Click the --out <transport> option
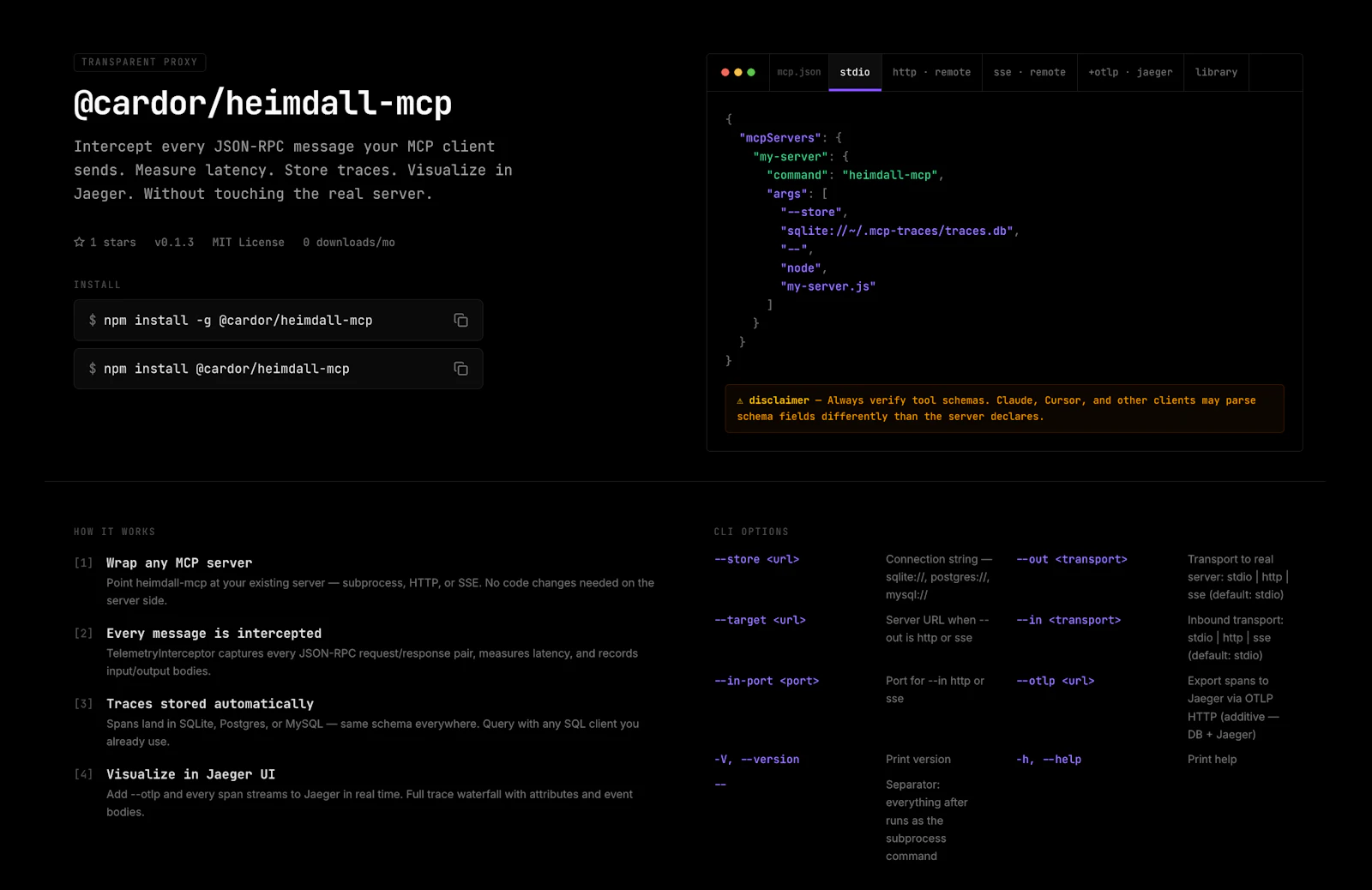1372x890 pixels. [x=1072, y=559]
